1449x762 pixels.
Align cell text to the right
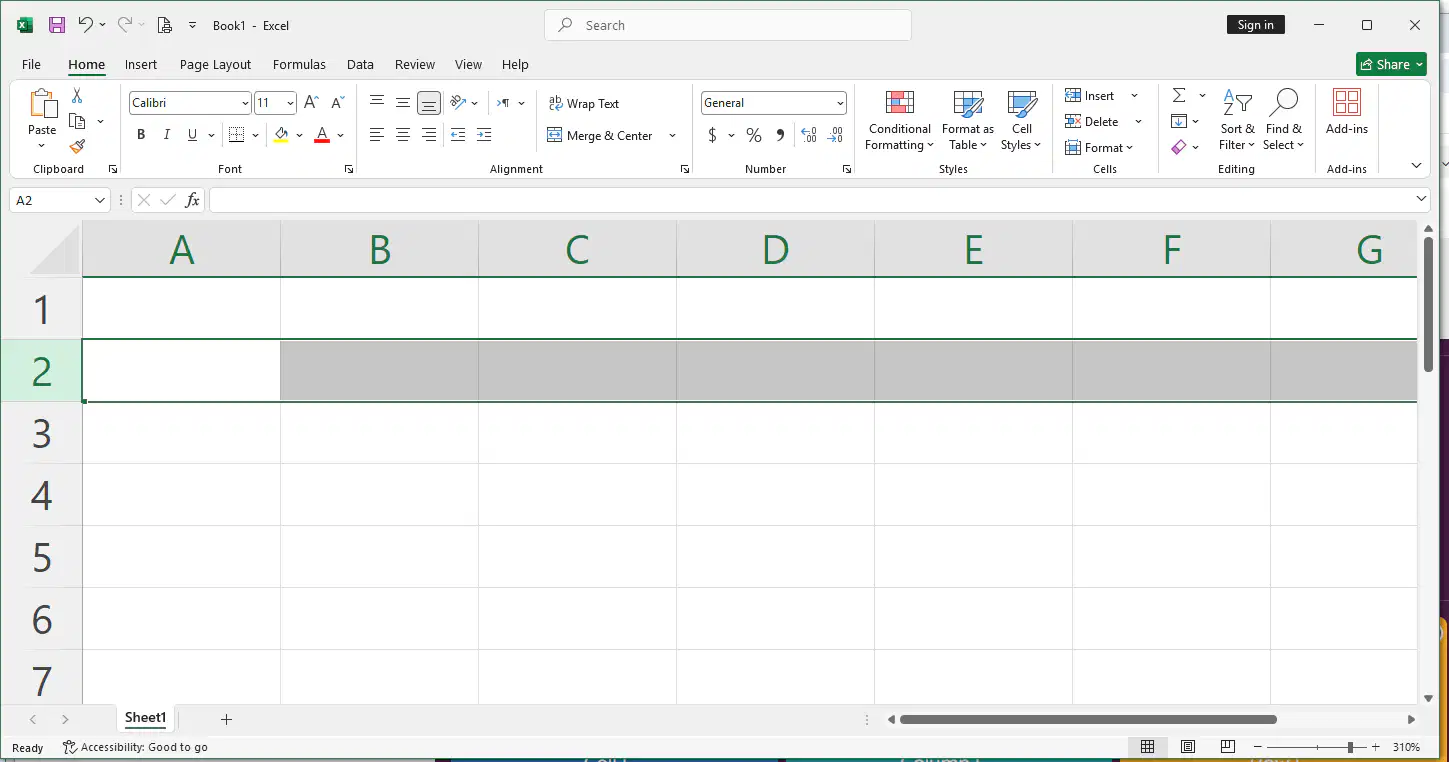(429, 135)
